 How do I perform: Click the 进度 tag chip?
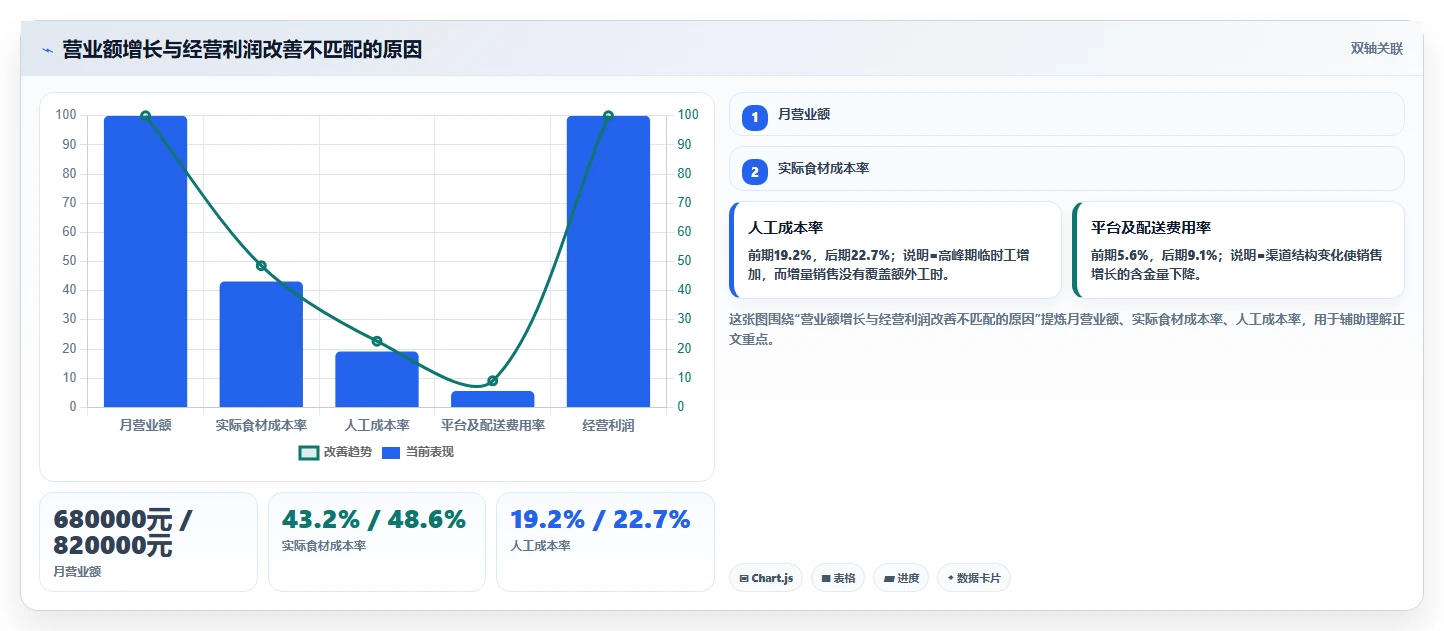(x=901, y=578)
